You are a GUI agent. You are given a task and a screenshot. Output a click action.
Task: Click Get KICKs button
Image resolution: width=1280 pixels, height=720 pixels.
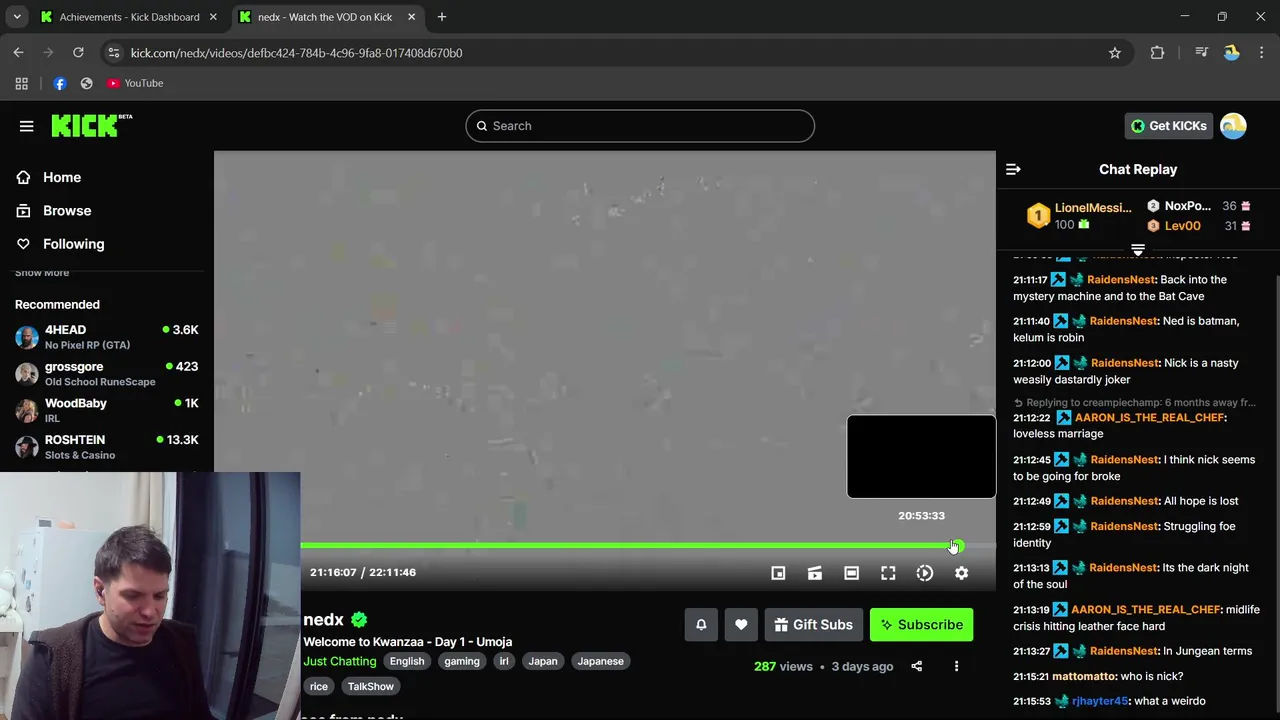tap(1169, 126)
